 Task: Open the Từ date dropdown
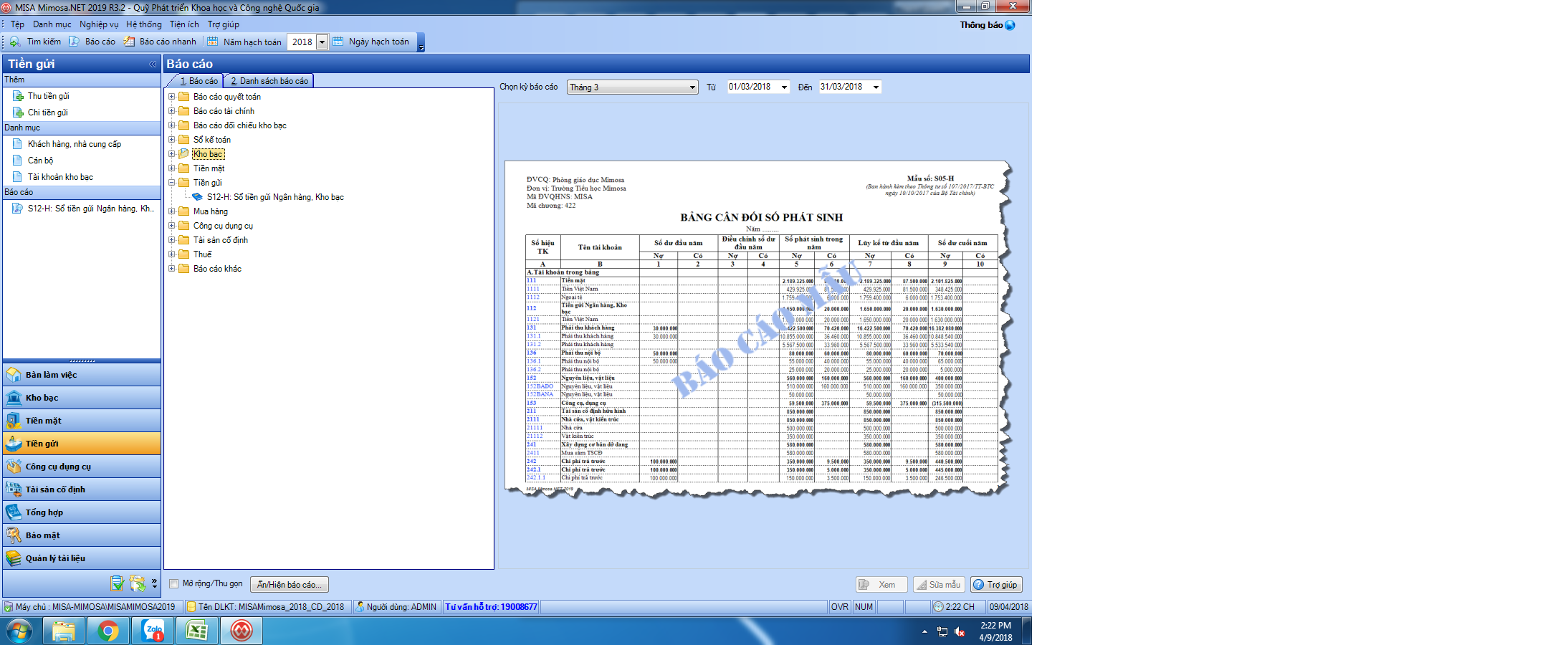tap(784, 87)
